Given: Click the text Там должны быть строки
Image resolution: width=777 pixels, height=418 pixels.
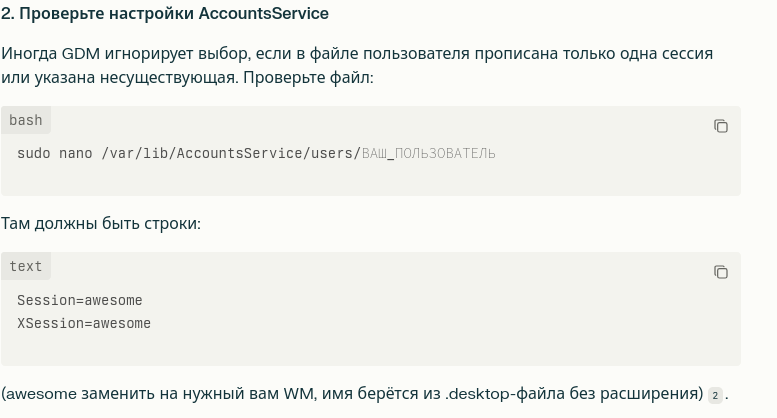Looking at the screenshot, I should (101, 223).
